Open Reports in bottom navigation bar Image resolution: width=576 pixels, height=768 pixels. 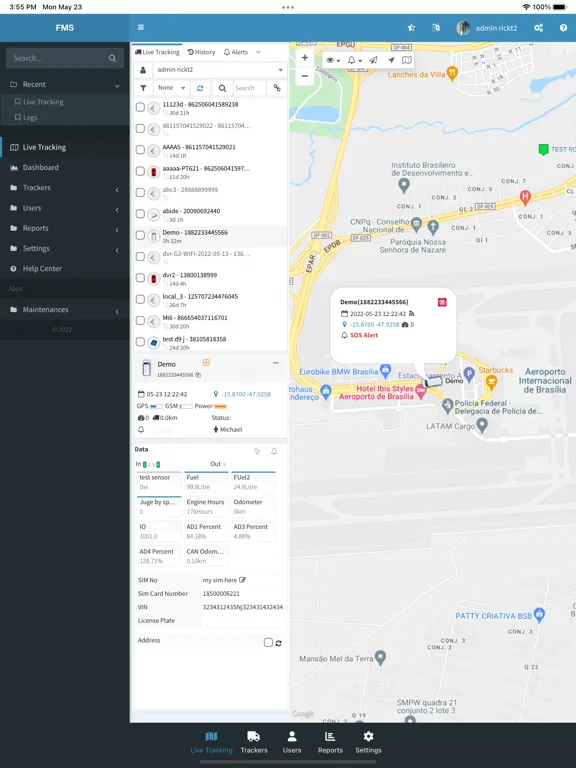(330, 742)
